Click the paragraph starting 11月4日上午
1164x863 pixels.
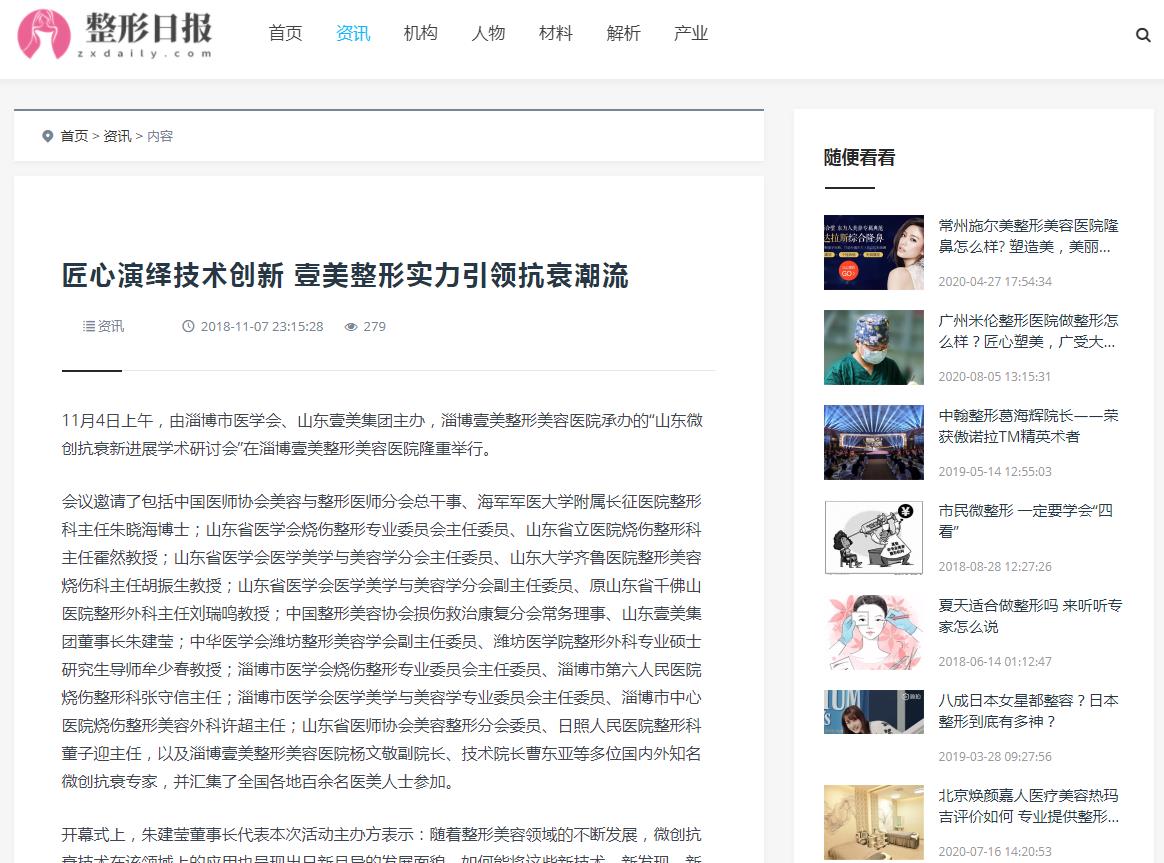pyautogui.click(x=382, y=435)
